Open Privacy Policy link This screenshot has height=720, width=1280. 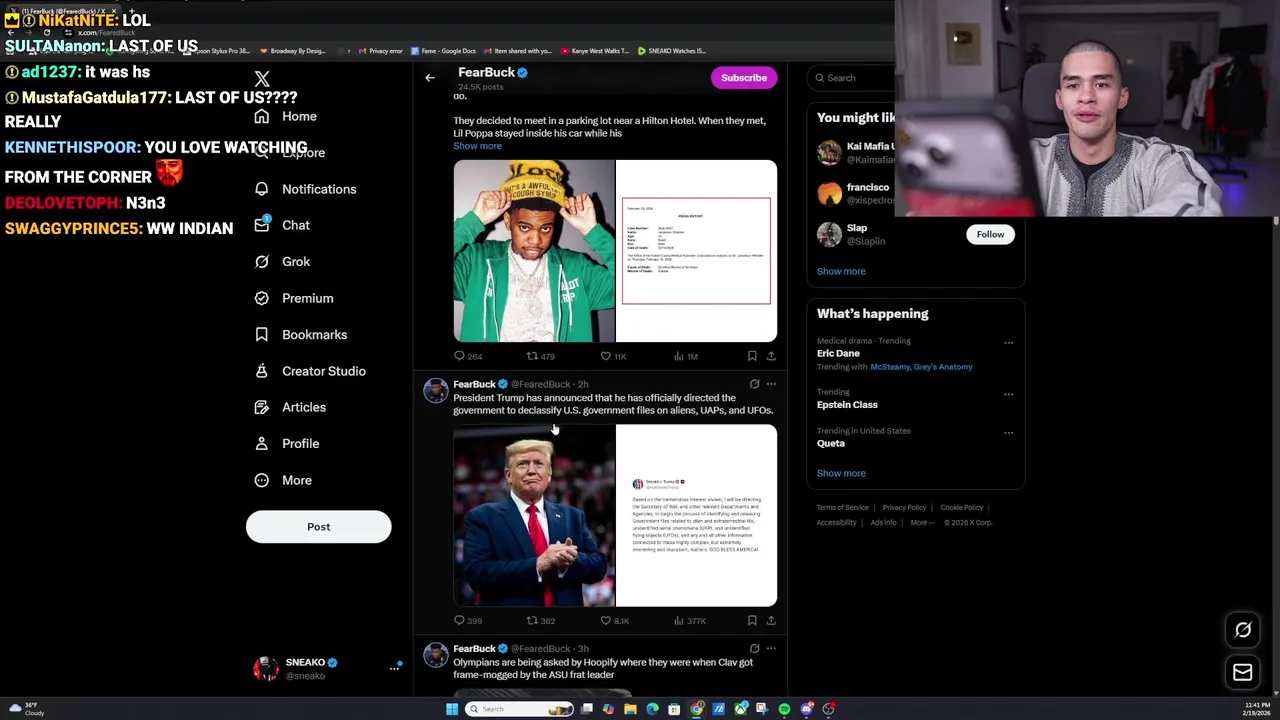904,508
